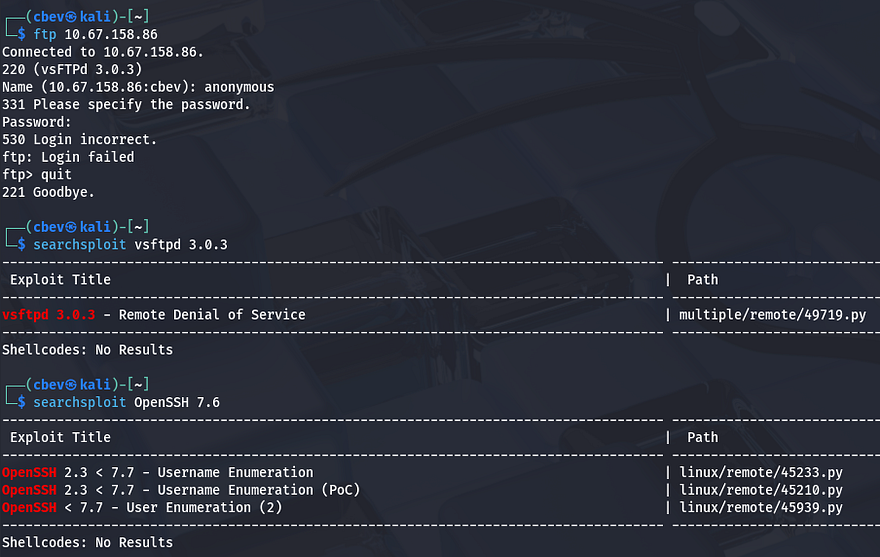This screenshot has height=557, width=880.
Task: Select the "220 (vsFTPd 3.0.3)" banner line
Action: [72, 69]
